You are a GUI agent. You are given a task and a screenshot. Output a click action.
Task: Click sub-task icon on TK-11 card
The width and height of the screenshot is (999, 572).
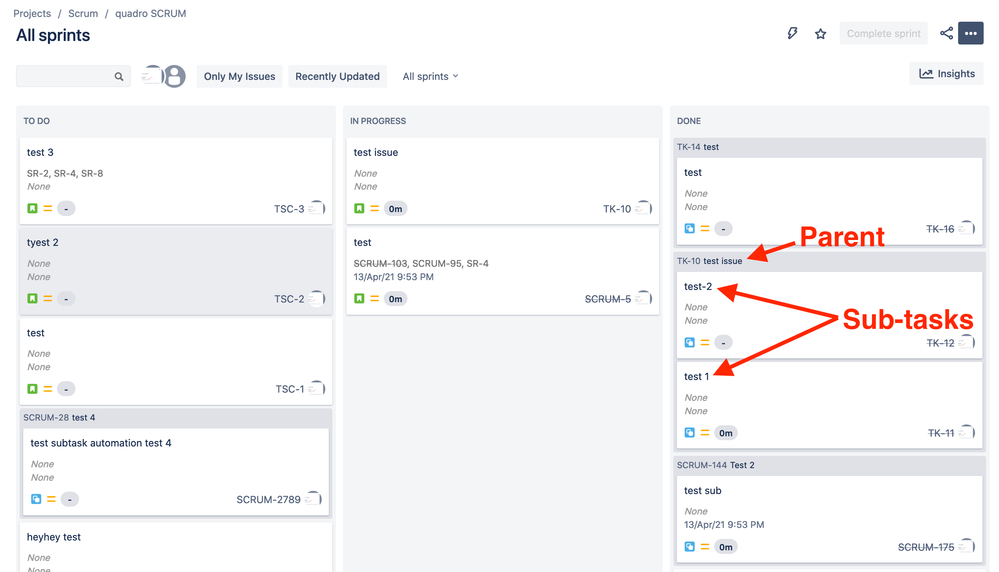coord(689,433)
